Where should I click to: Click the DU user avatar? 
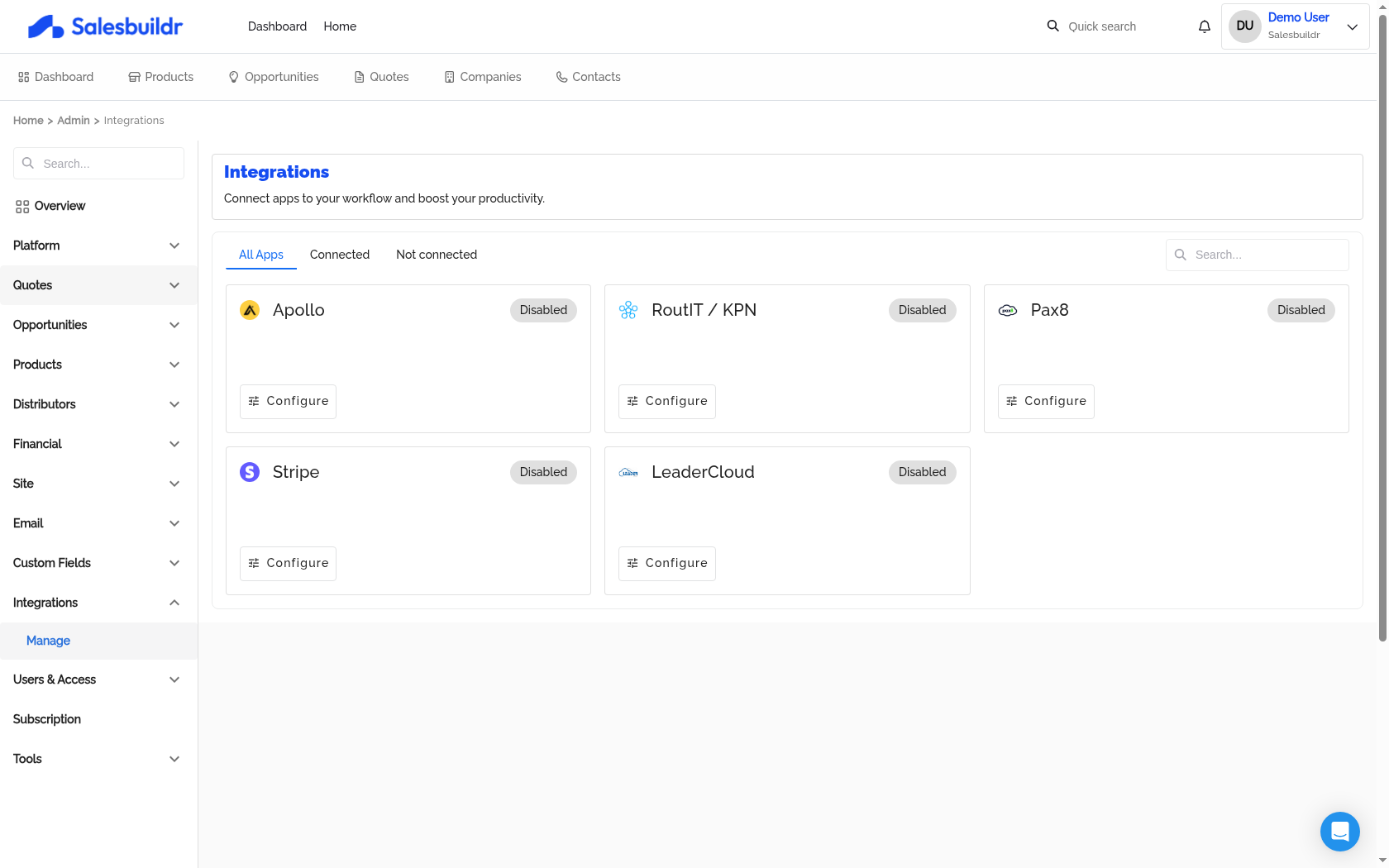tap(1244, 26)
